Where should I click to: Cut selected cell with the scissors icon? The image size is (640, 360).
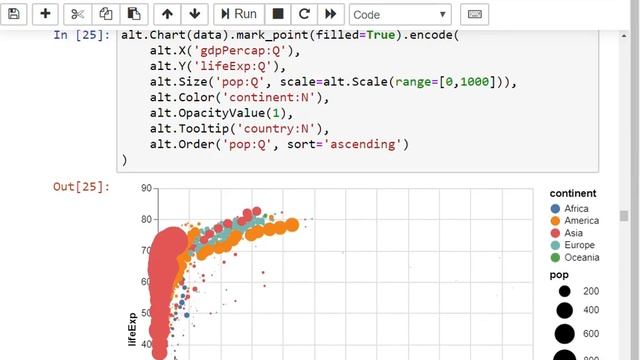coord(78,14)
